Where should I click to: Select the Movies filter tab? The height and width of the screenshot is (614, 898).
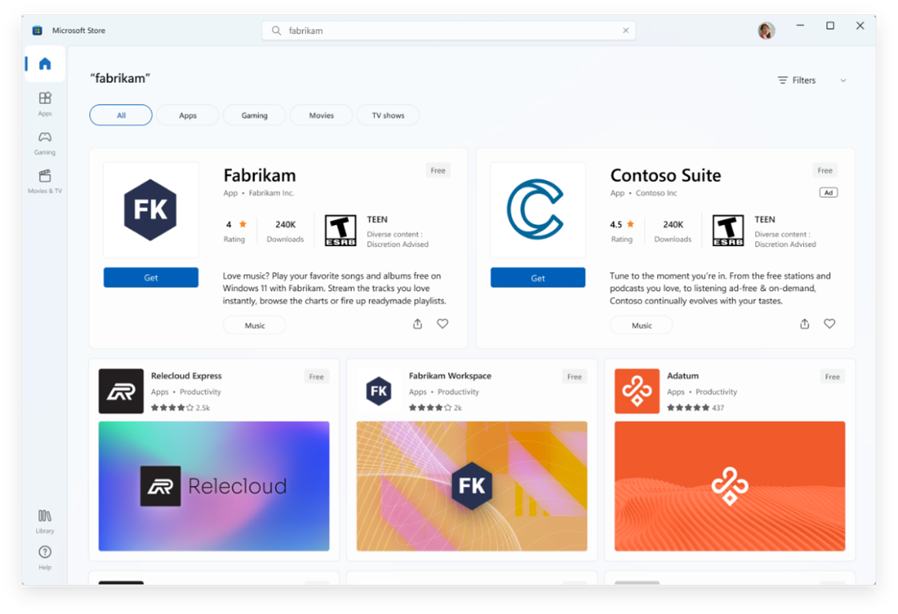point(321,115)
